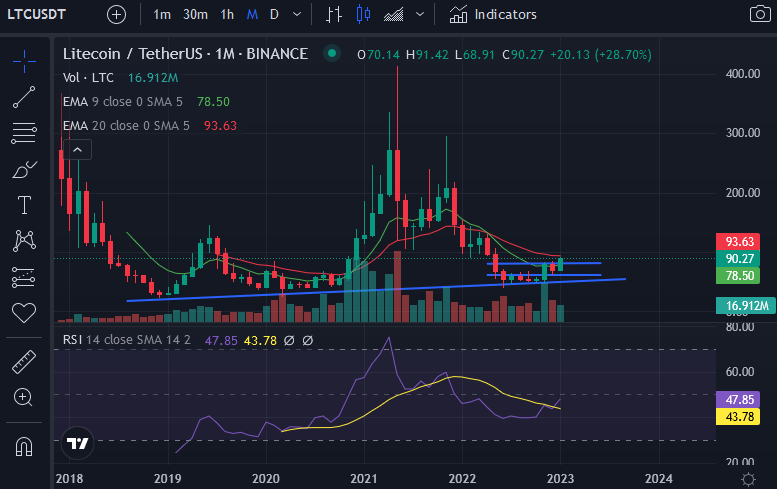Click the 90.27 current price label

738,258
